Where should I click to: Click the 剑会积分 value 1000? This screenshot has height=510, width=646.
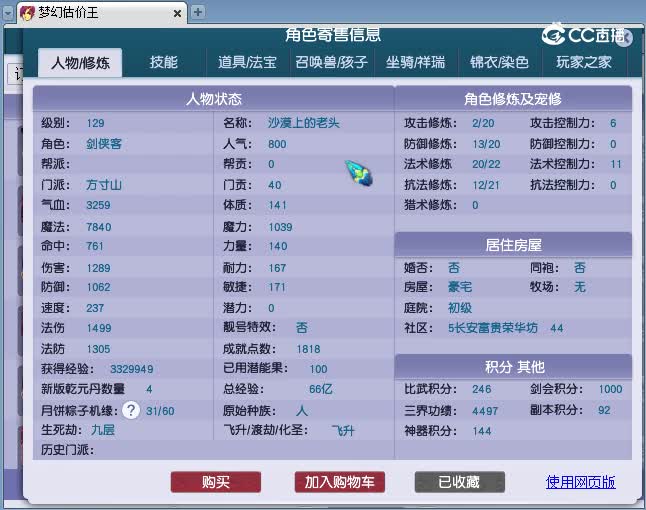[610, 389]
